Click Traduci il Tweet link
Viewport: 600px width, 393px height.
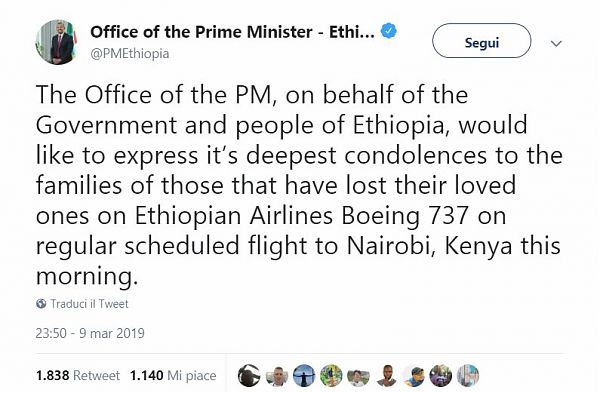pyautogui.click(x=89, y=304)
